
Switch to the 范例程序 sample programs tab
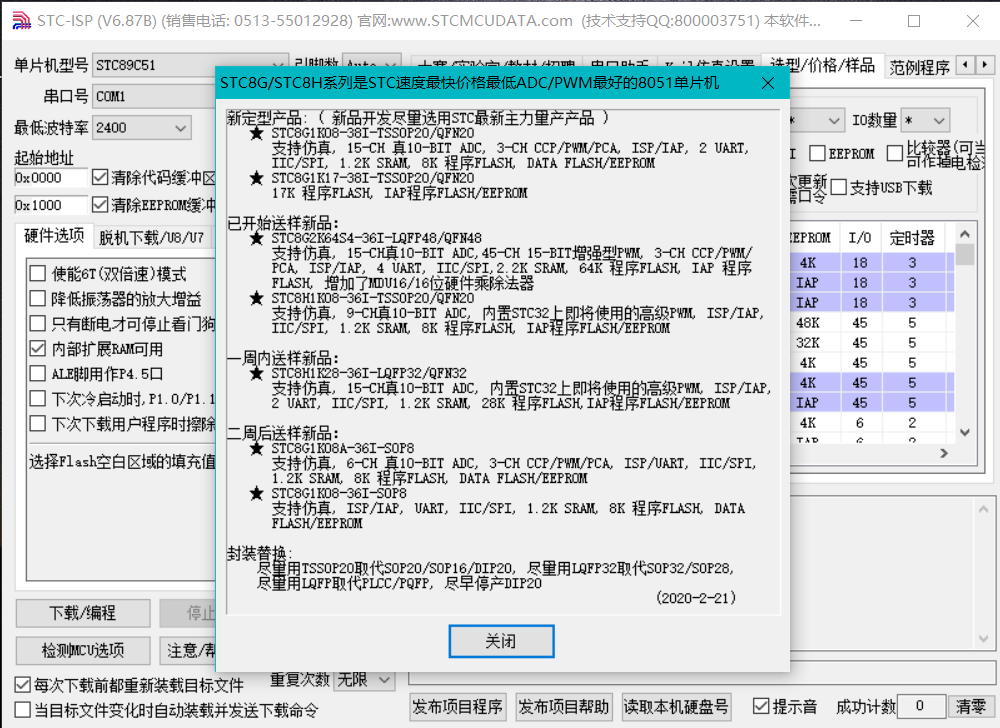tap(917, 66)
